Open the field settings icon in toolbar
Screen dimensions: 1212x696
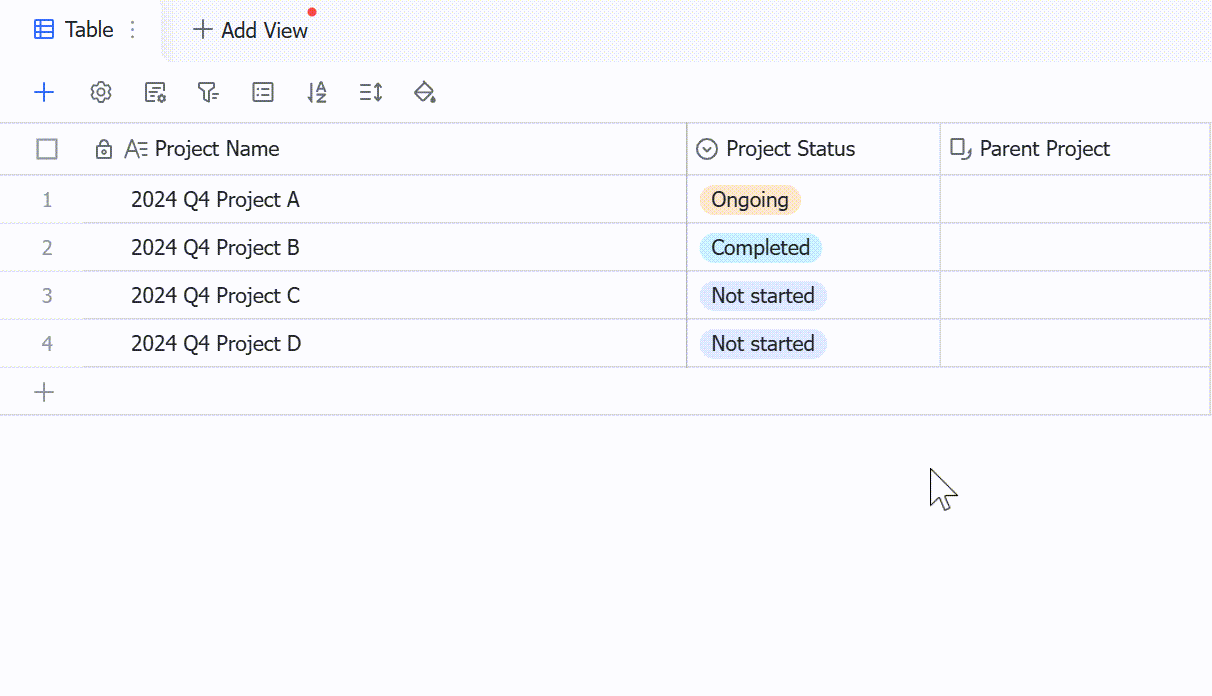tap(155, 92)
